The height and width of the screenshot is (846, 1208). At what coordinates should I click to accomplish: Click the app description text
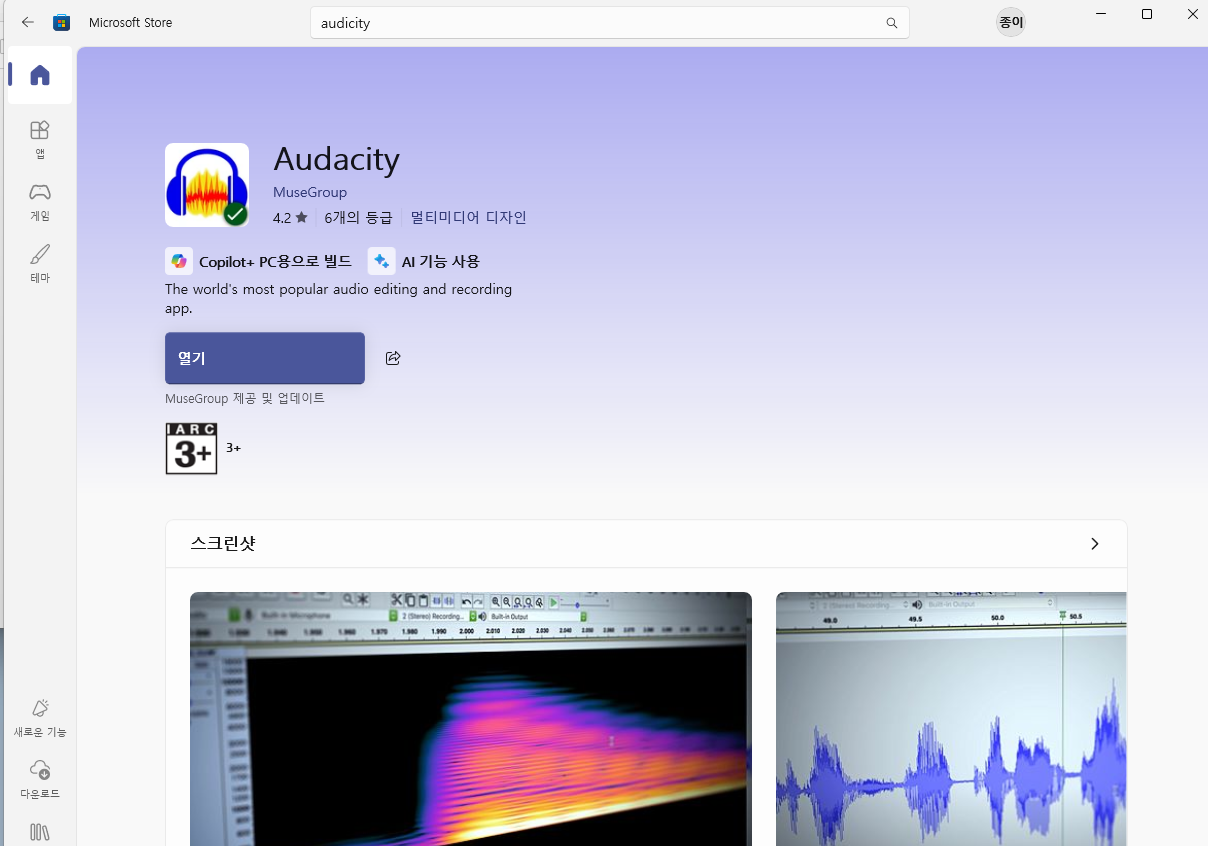pos(338,298)
